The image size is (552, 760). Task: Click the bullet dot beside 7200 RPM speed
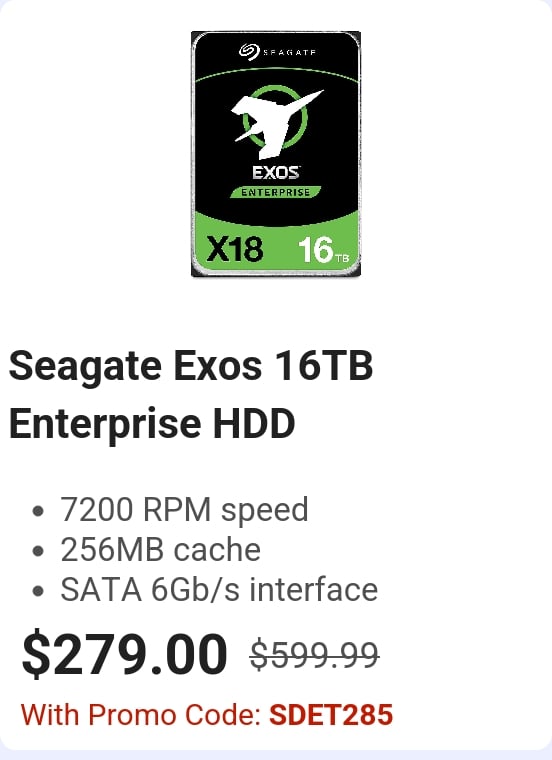[38, 511]
